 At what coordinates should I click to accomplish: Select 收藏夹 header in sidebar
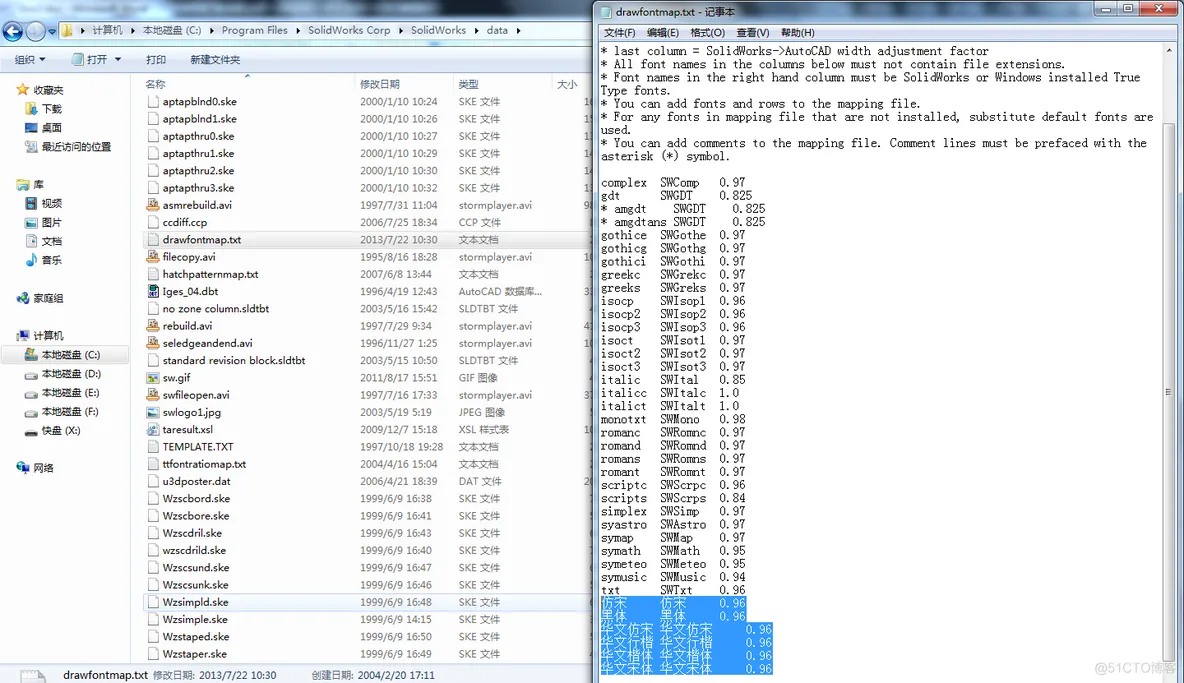[x=48, y=90]
